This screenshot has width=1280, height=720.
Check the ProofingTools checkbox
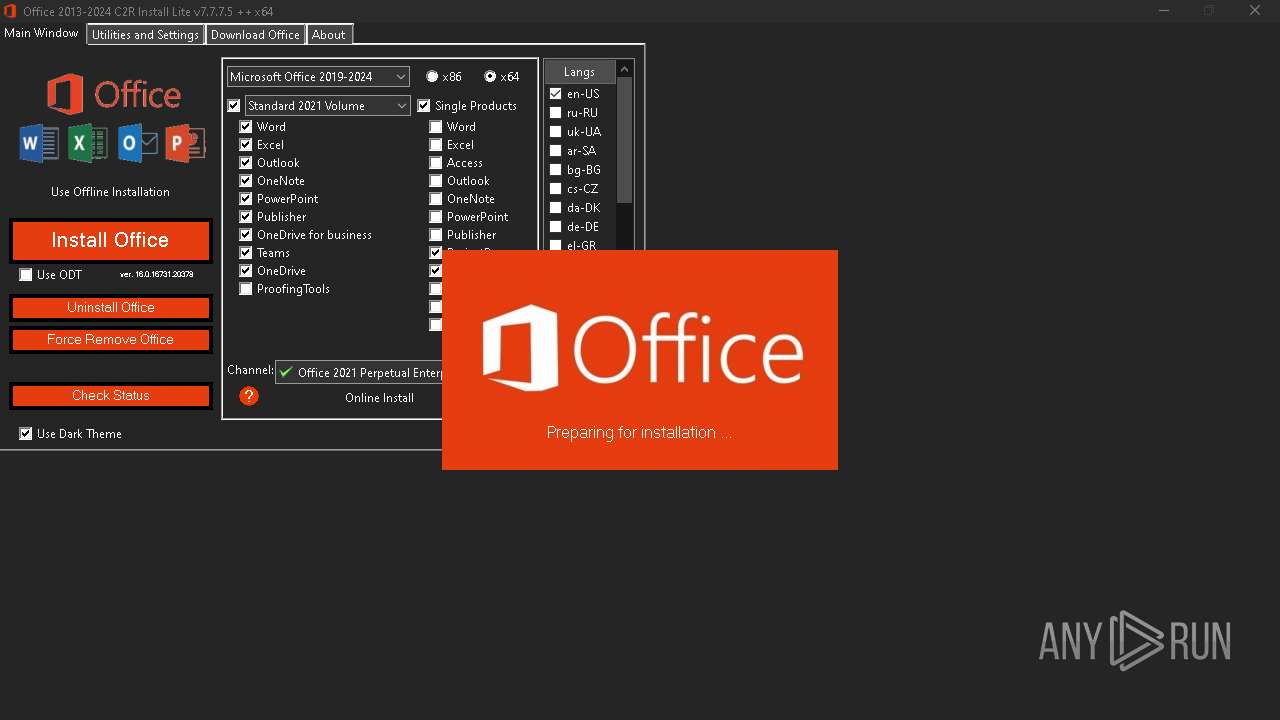pos(246,289)
